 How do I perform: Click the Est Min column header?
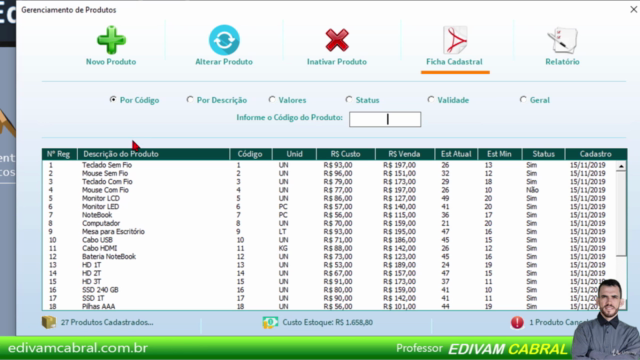(499, 154)
